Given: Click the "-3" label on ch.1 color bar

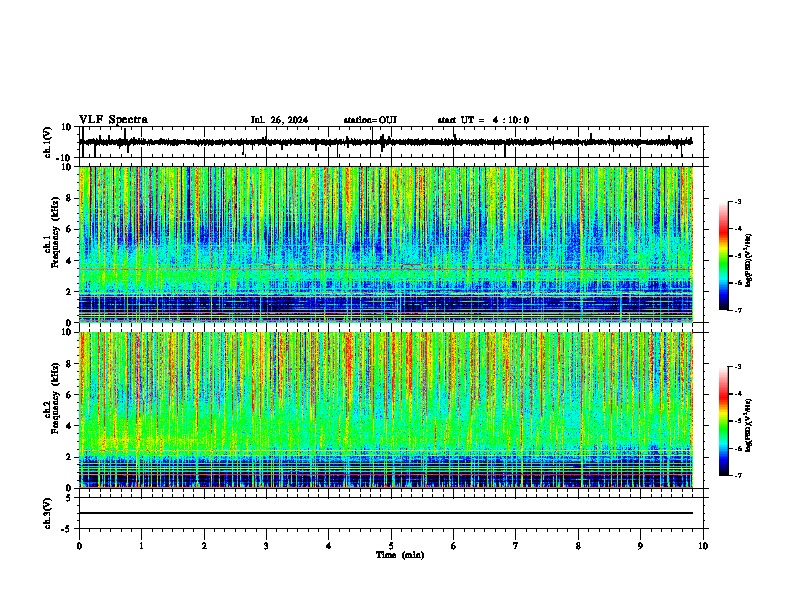Looking at the screenshot, I should (x=738, y=202).
